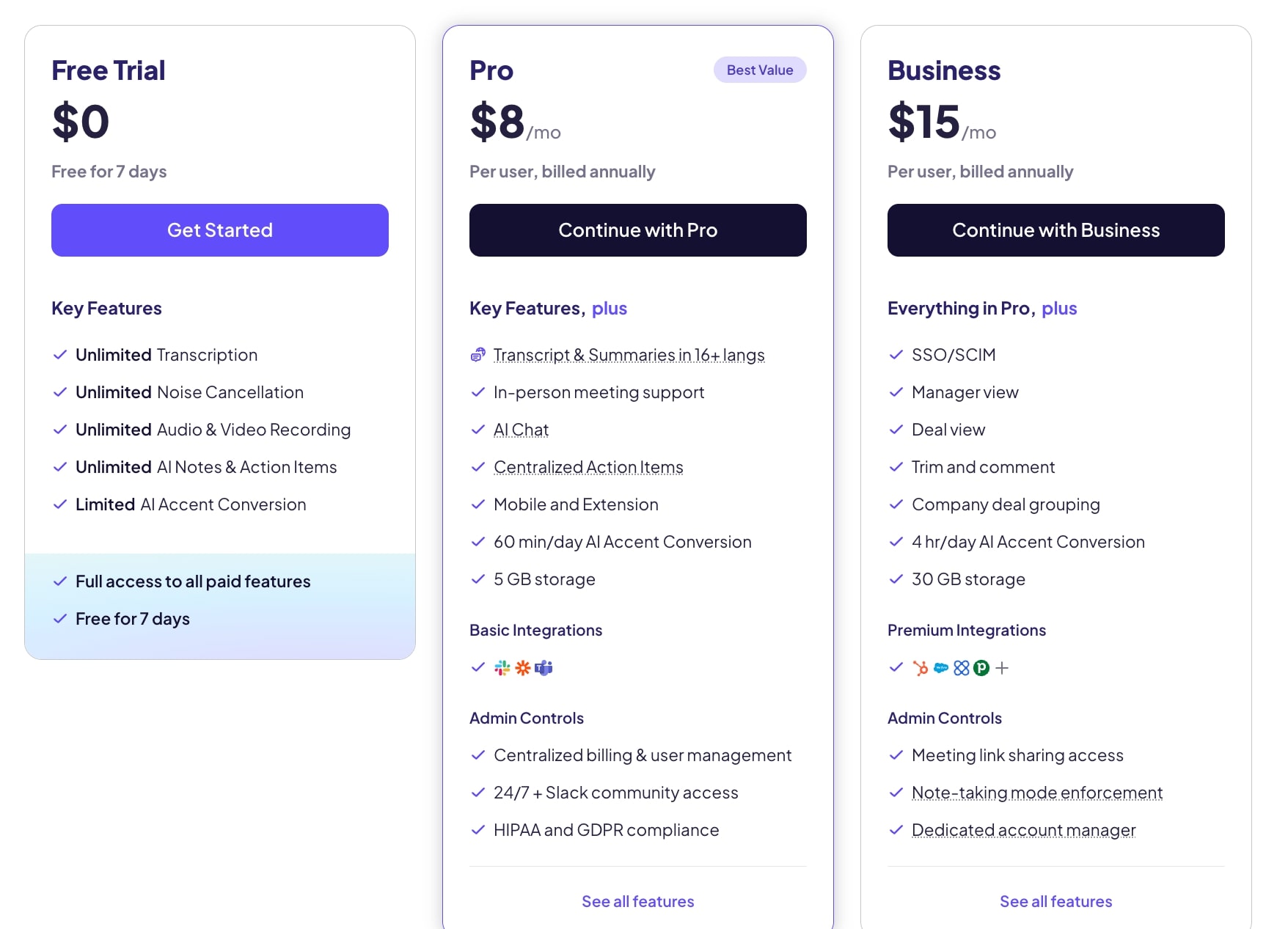The image size is (1288, 929).
Task: Click the blue knot icon beside Salesforce
Action: (961, 668)
